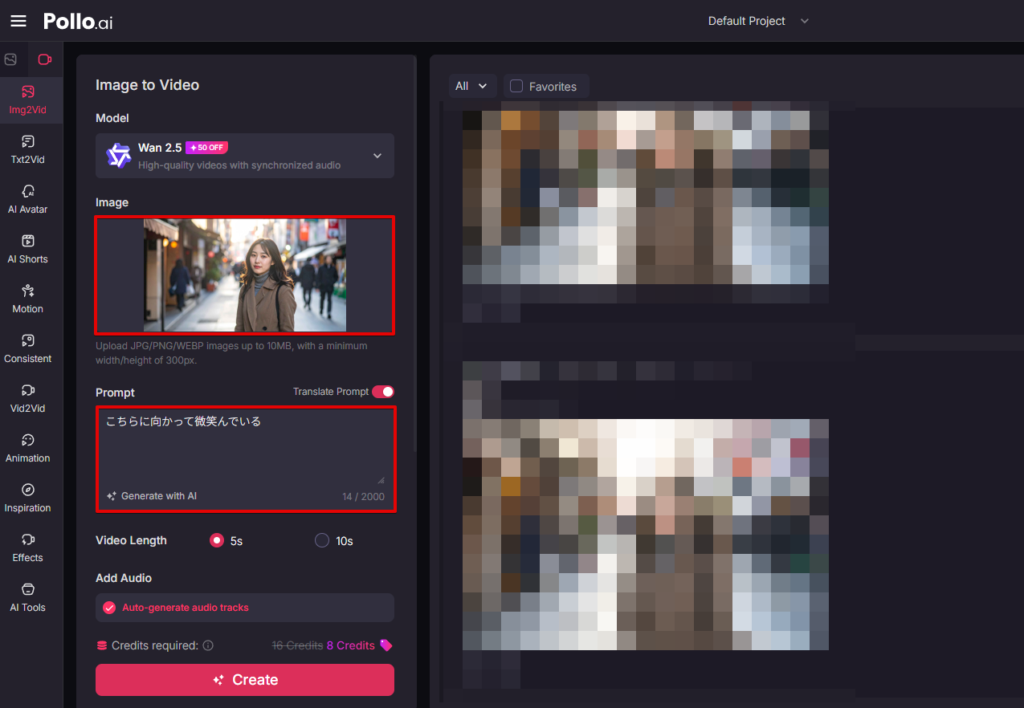This screenshot has height=708, width=1024.
Task: Open the All filter dropdown
Action: click(472, 87)
